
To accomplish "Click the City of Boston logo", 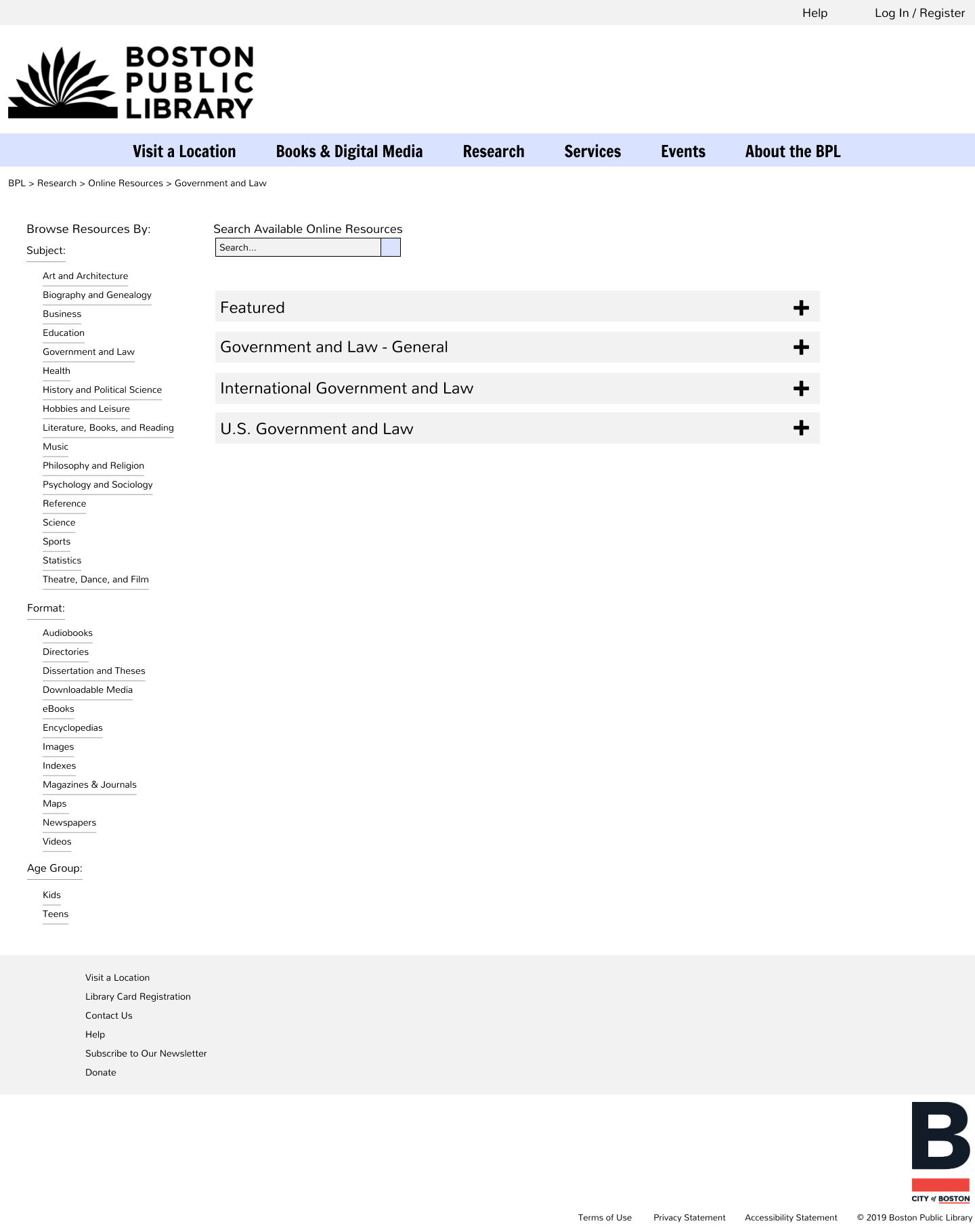I will tap(940, 1152).
